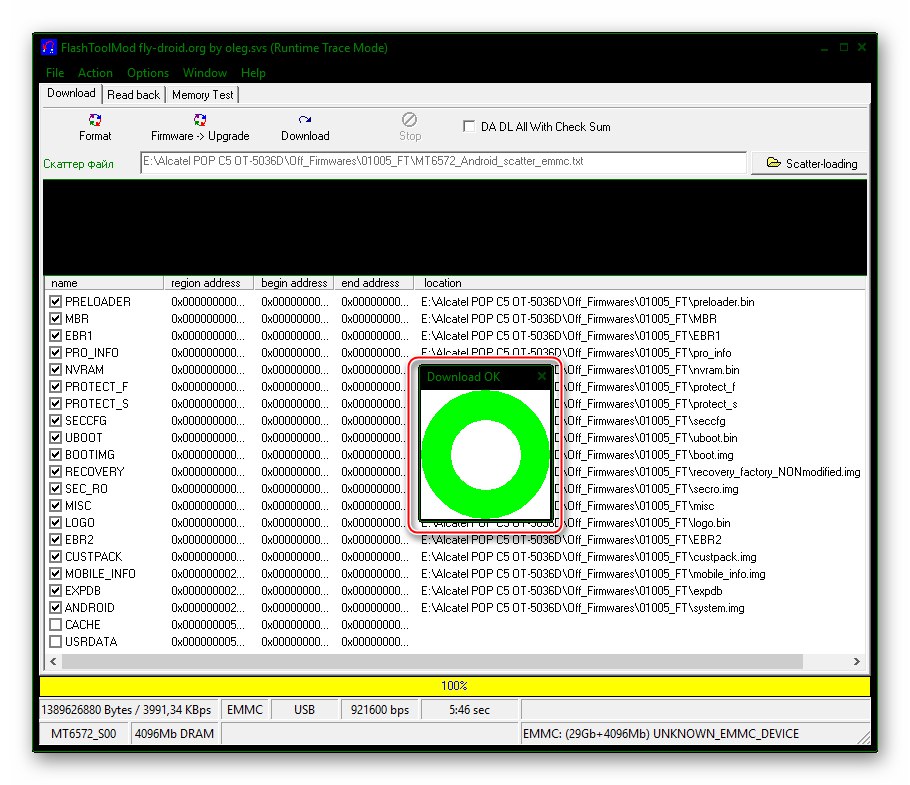Click the FlashToolMod title bar app icon
The image size is (910, 785).
coord(49,48)
